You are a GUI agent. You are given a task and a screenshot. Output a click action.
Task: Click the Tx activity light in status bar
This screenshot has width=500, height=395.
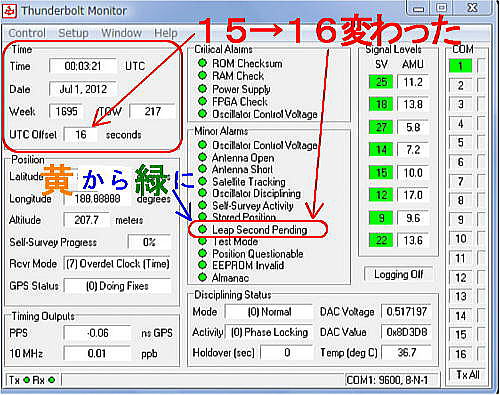click(x=27, y=380)
